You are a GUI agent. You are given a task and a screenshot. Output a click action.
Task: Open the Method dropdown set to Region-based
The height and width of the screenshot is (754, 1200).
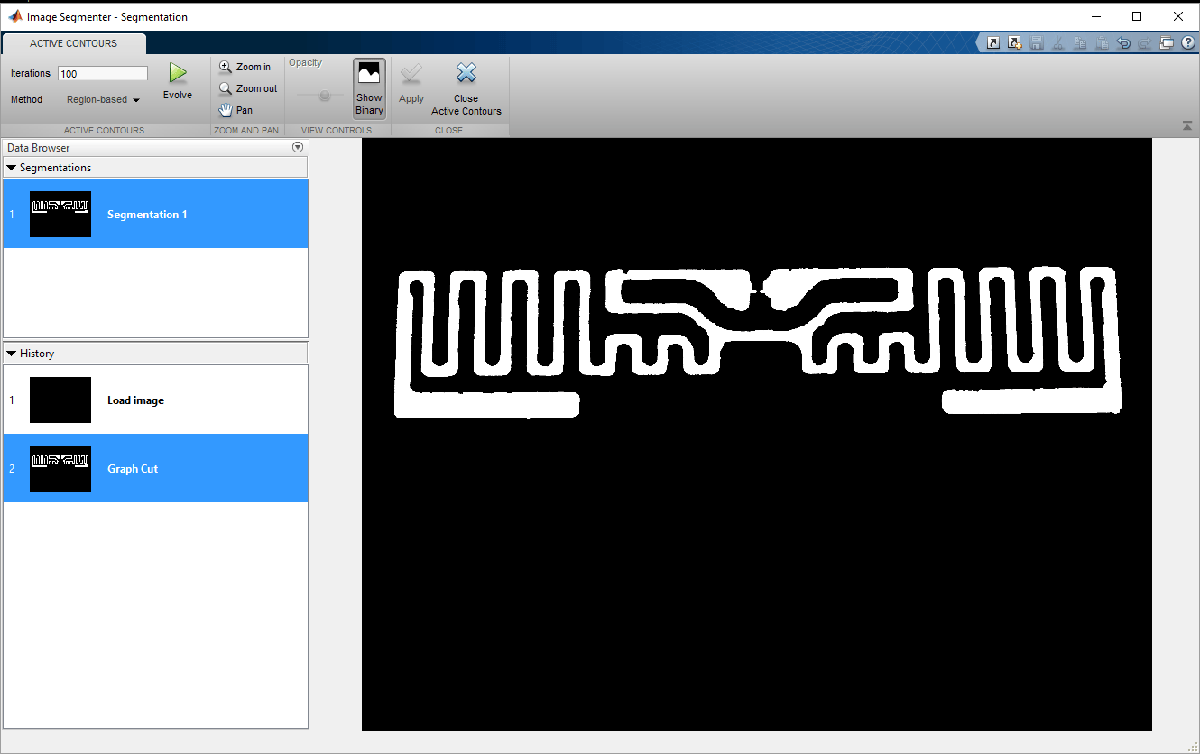click(103, 100)
